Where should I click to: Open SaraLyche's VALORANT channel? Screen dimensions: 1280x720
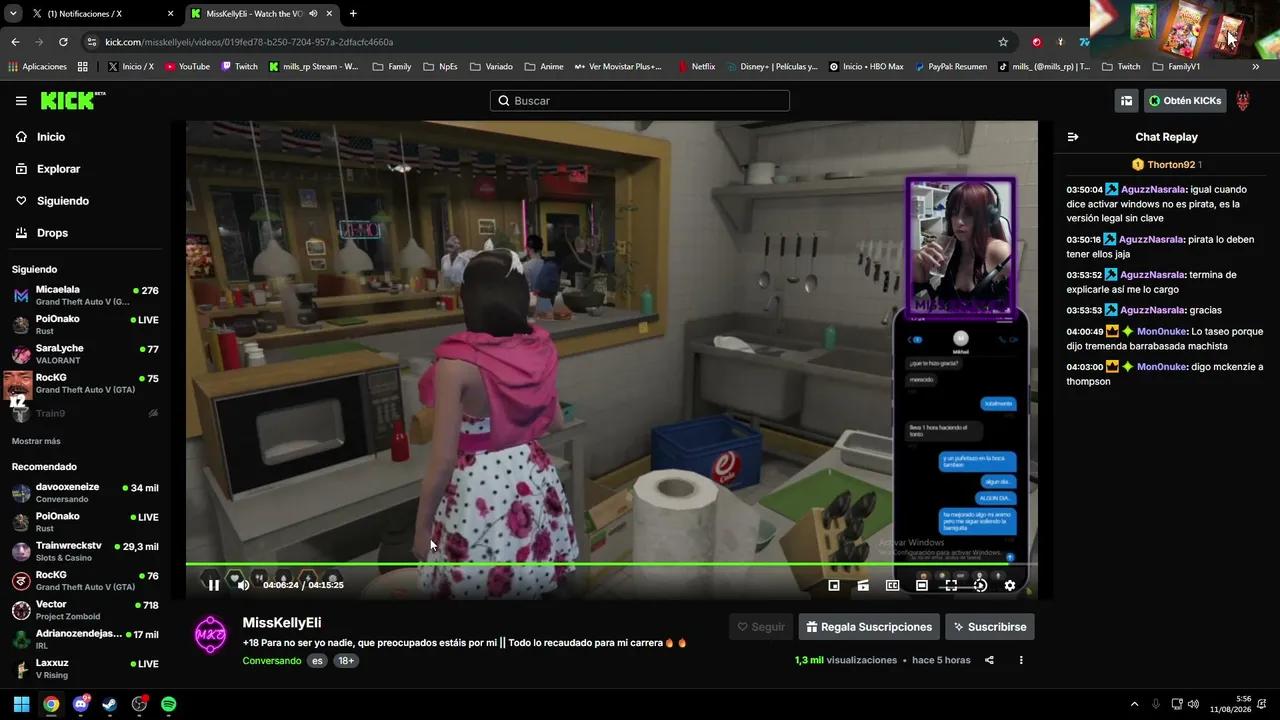click(84, 354)
